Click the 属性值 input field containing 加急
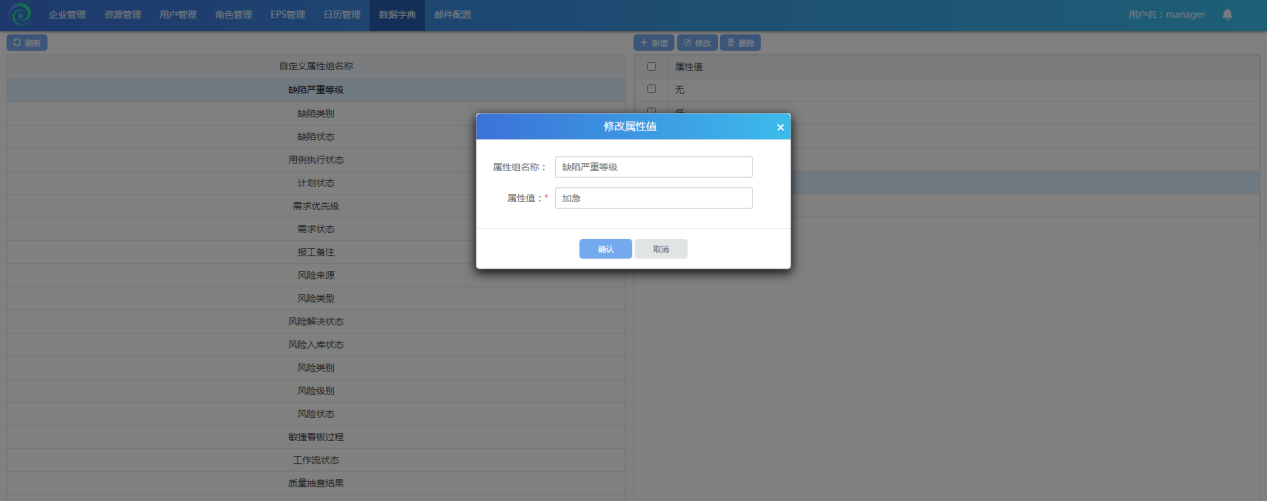The height and width of the screenshot is (501, 1267). (x=653, y=198)
